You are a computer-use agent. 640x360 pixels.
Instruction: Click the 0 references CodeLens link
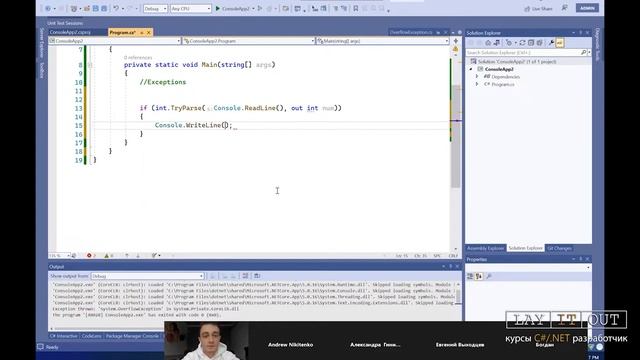coord(138,58)
